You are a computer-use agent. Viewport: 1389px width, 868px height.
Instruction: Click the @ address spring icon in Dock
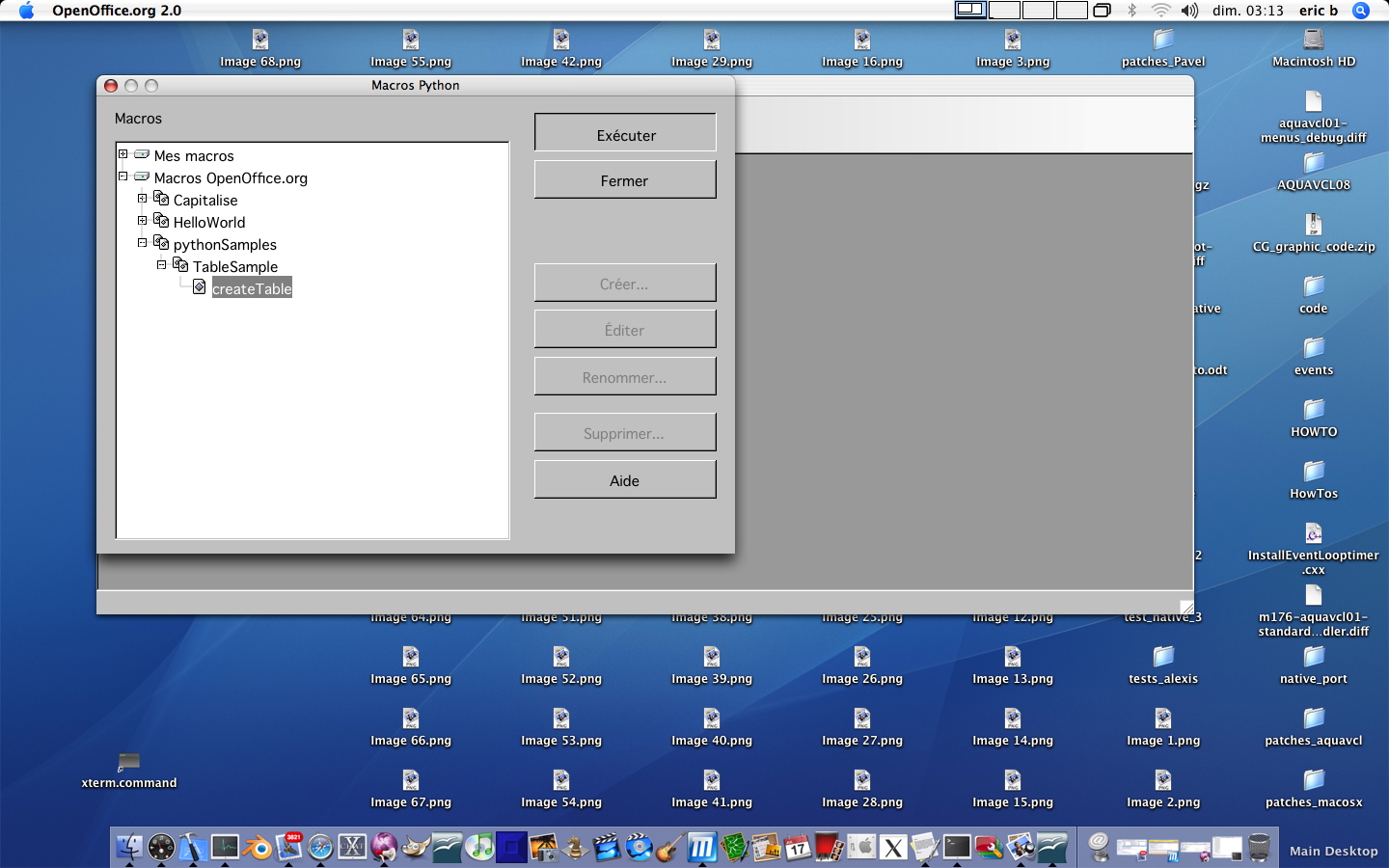(x=1099, y=848)
